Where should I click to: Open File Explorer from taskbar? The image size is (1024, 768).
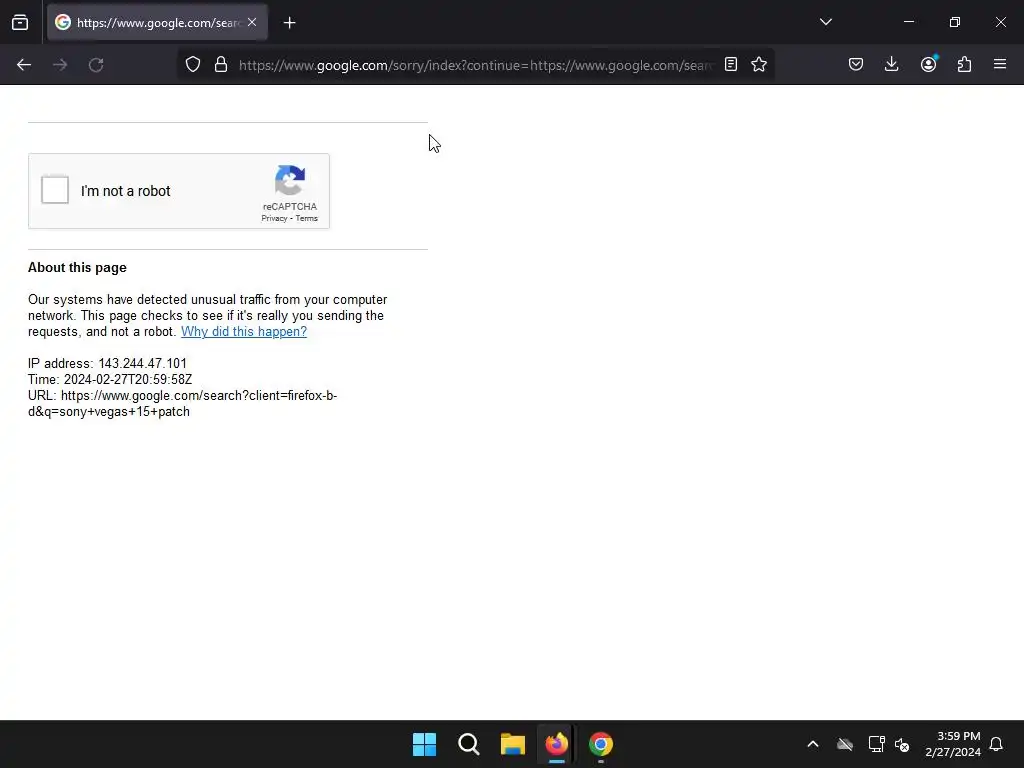[513, 744]
